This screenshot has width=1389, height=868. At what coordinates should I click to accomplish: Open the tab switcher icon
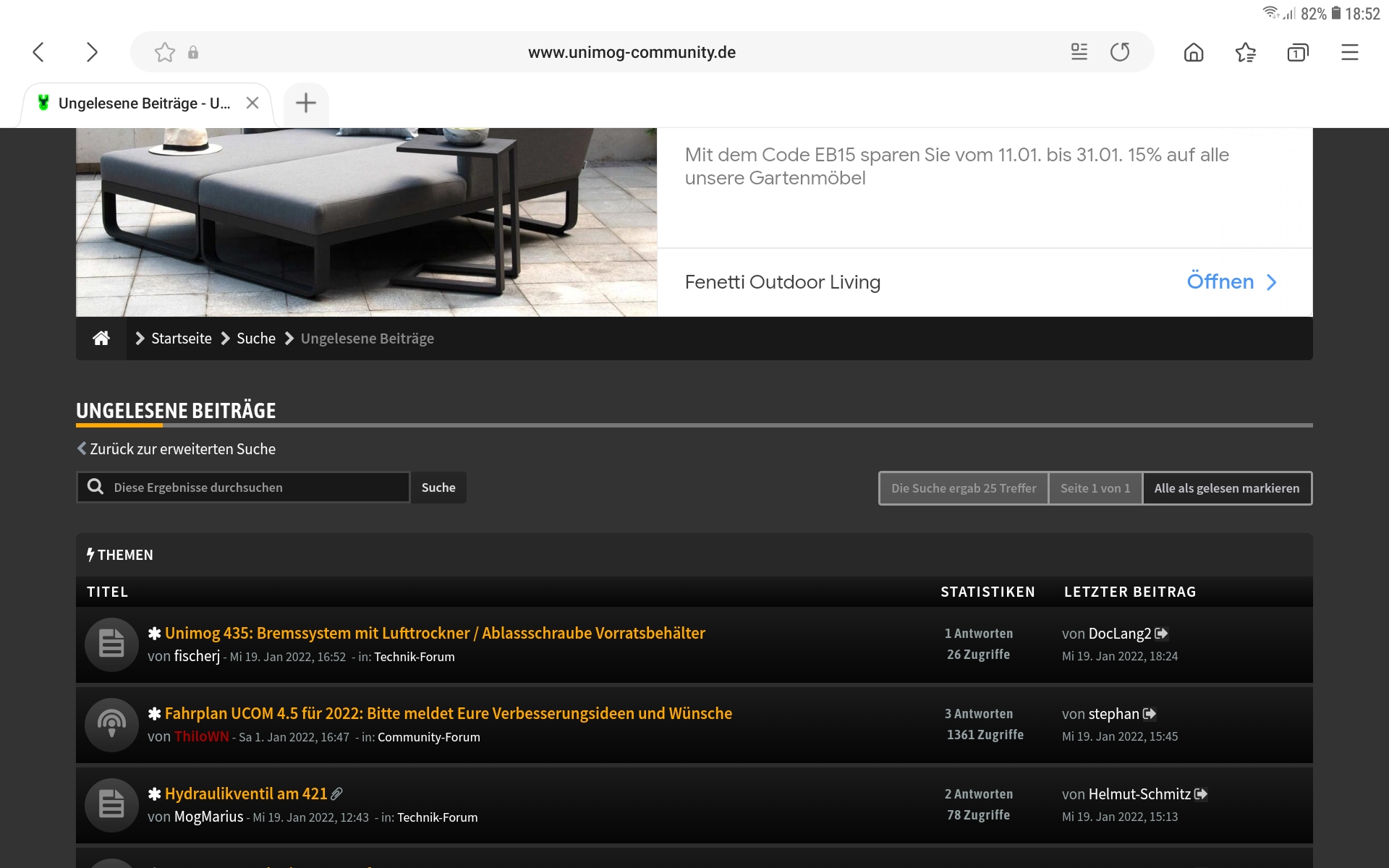click(x=1297, y=52)
